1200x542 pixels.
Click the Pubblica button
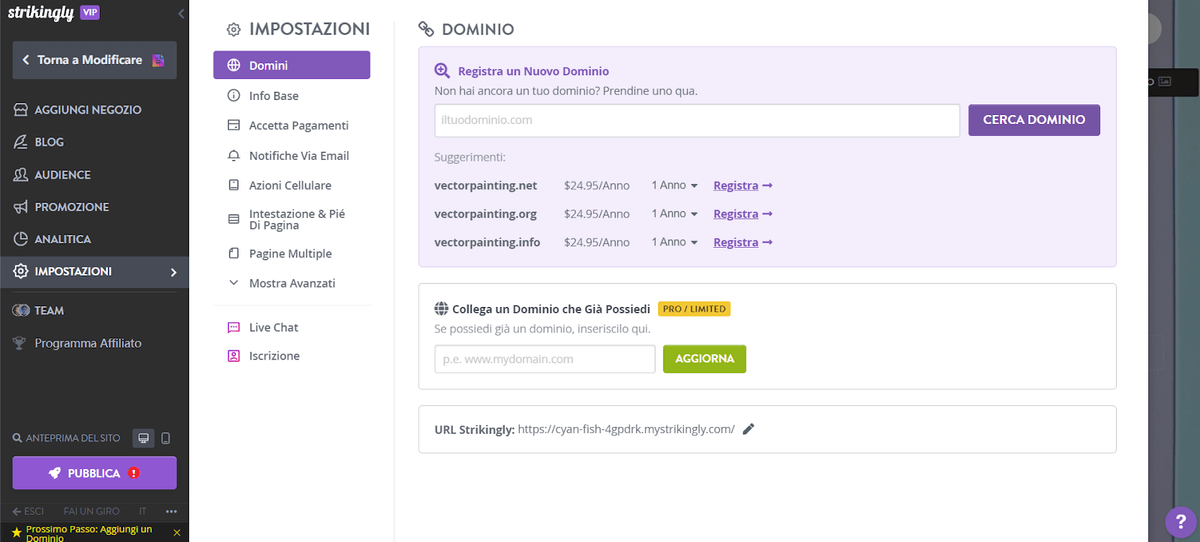coord(94,473)
